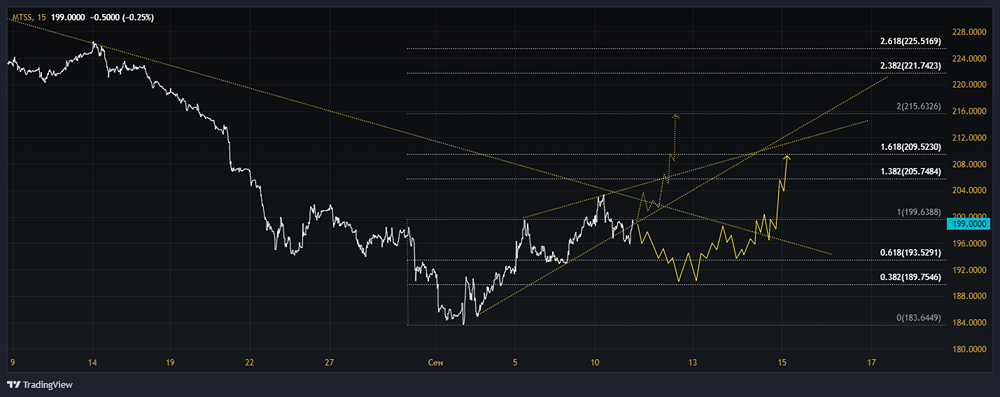Click the date 13 on time axis
This screenshot has height=397, width=1000.
(x=692, y=363)
